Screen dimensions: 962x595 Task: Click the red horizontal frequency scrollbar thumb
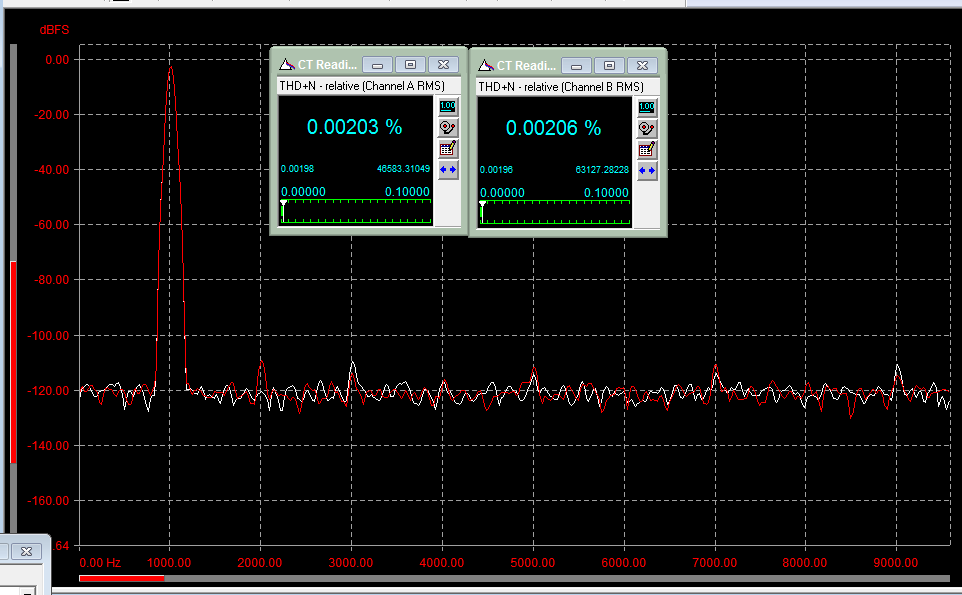coord(121,578)
